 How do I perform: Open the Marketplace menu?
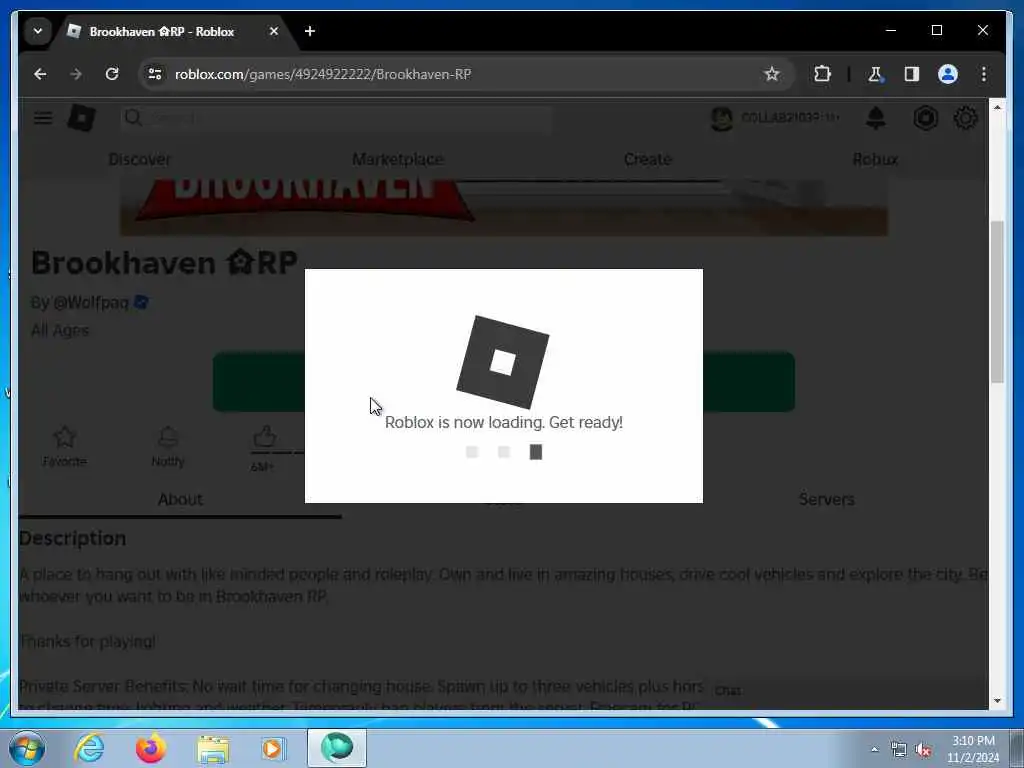[x=398, y=159]
